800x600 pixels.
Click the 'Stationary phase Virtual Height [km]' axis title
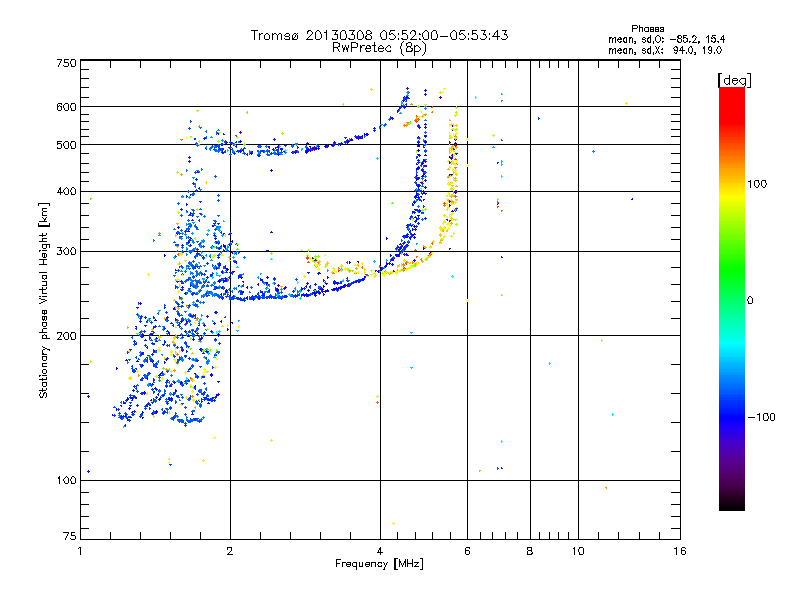[44, 300]
